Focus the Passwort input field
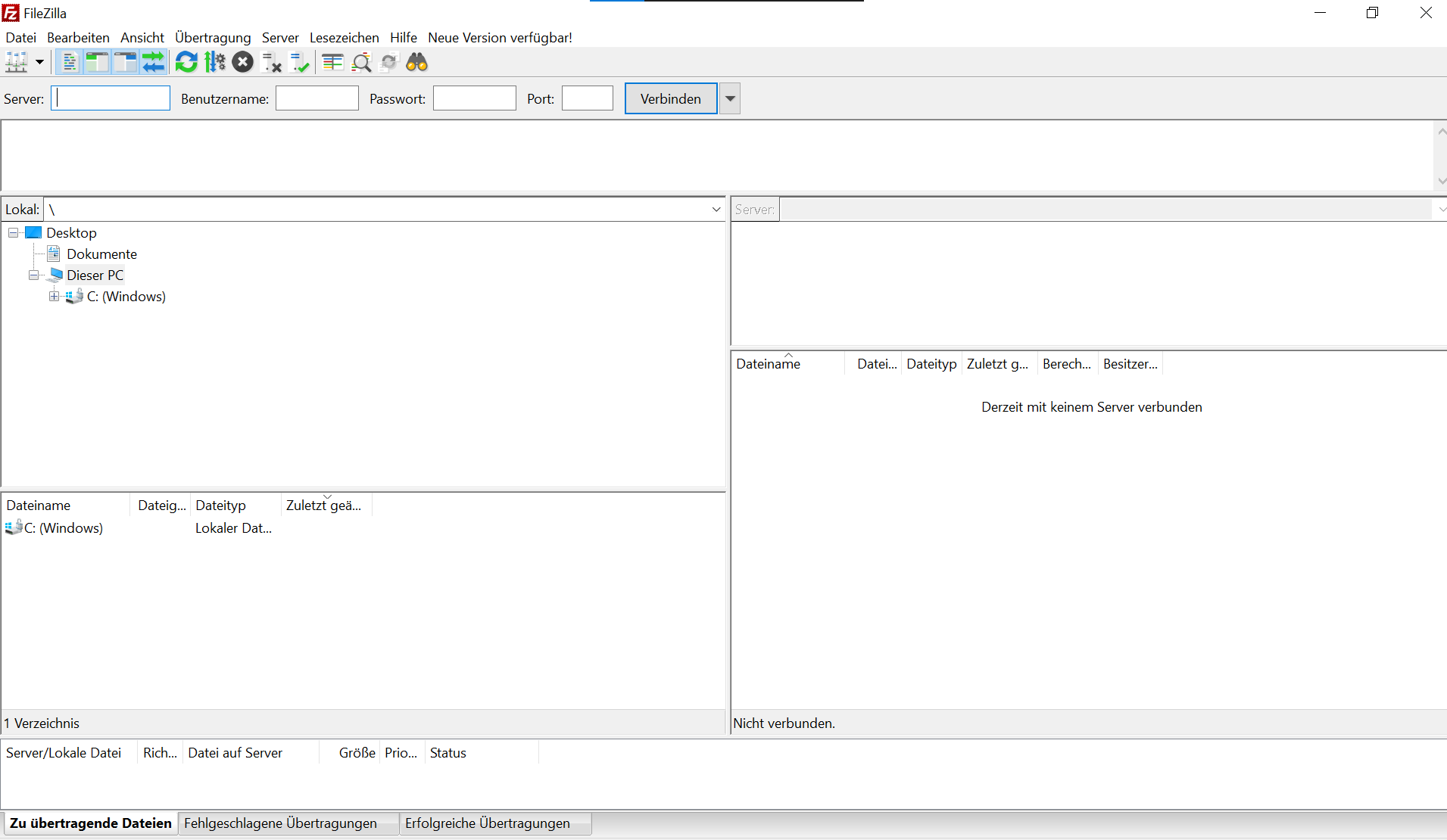Image resolution: width=1447 pixels, height=840 pixels. [x=475, y=98]
